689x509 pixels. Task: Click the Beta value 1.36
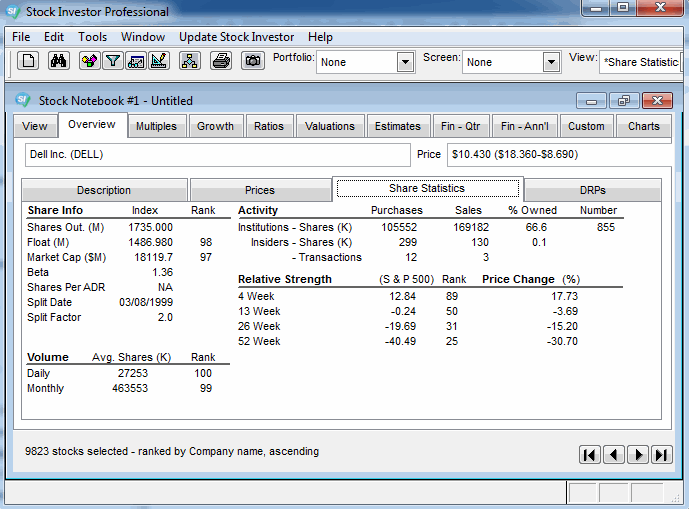click(x=162, y=272)
